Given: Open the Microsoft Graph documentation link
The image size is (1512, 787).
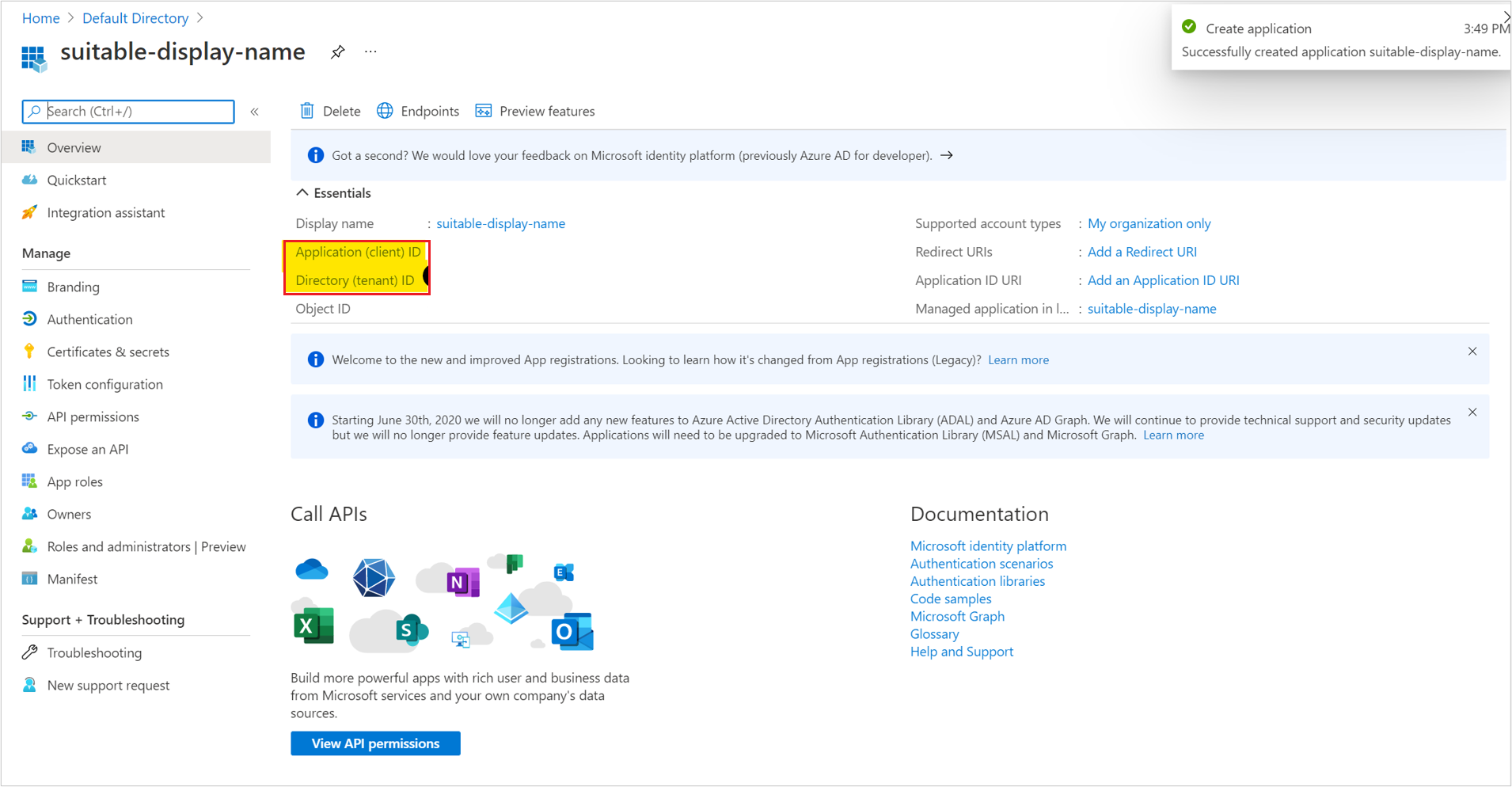Looking at the screenshot, I should pyautogui.click(x=957, y=617).
